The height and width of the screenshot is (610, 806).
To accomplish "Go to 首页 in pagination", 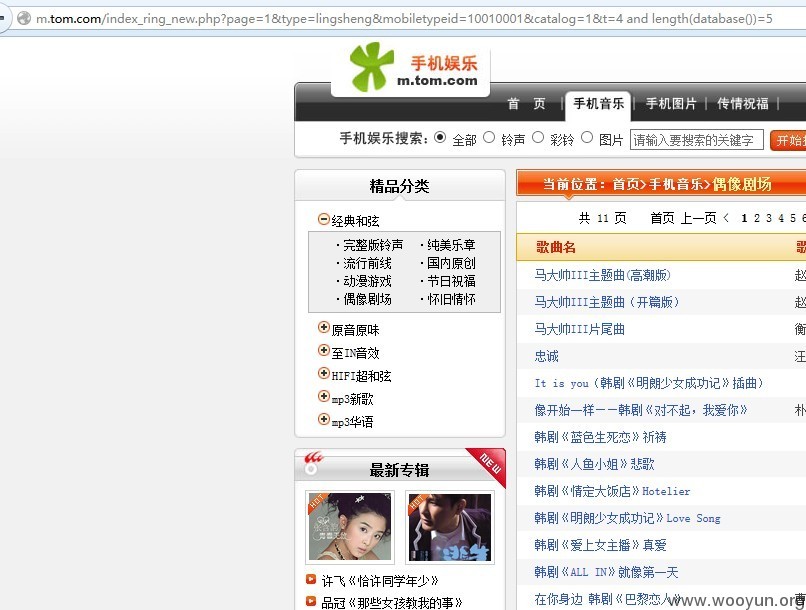I will (662, 218).
